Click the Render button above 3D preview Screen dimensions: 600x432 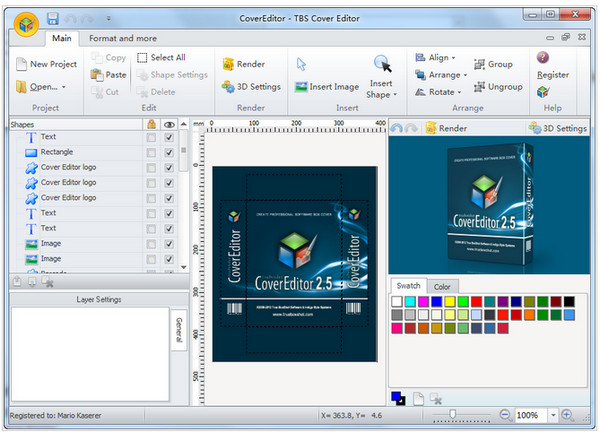(446, 128)
